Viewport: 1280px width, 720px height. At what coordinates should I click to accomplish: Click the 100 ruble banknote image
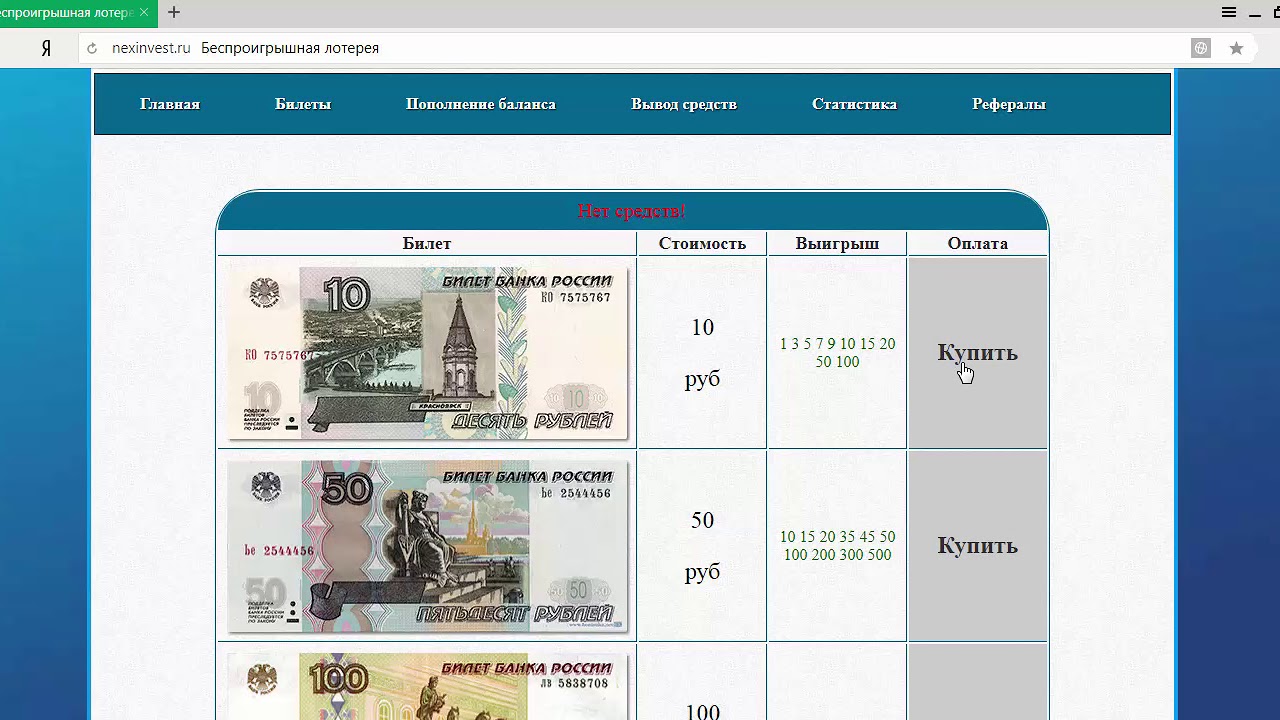(x=428, y=686)
